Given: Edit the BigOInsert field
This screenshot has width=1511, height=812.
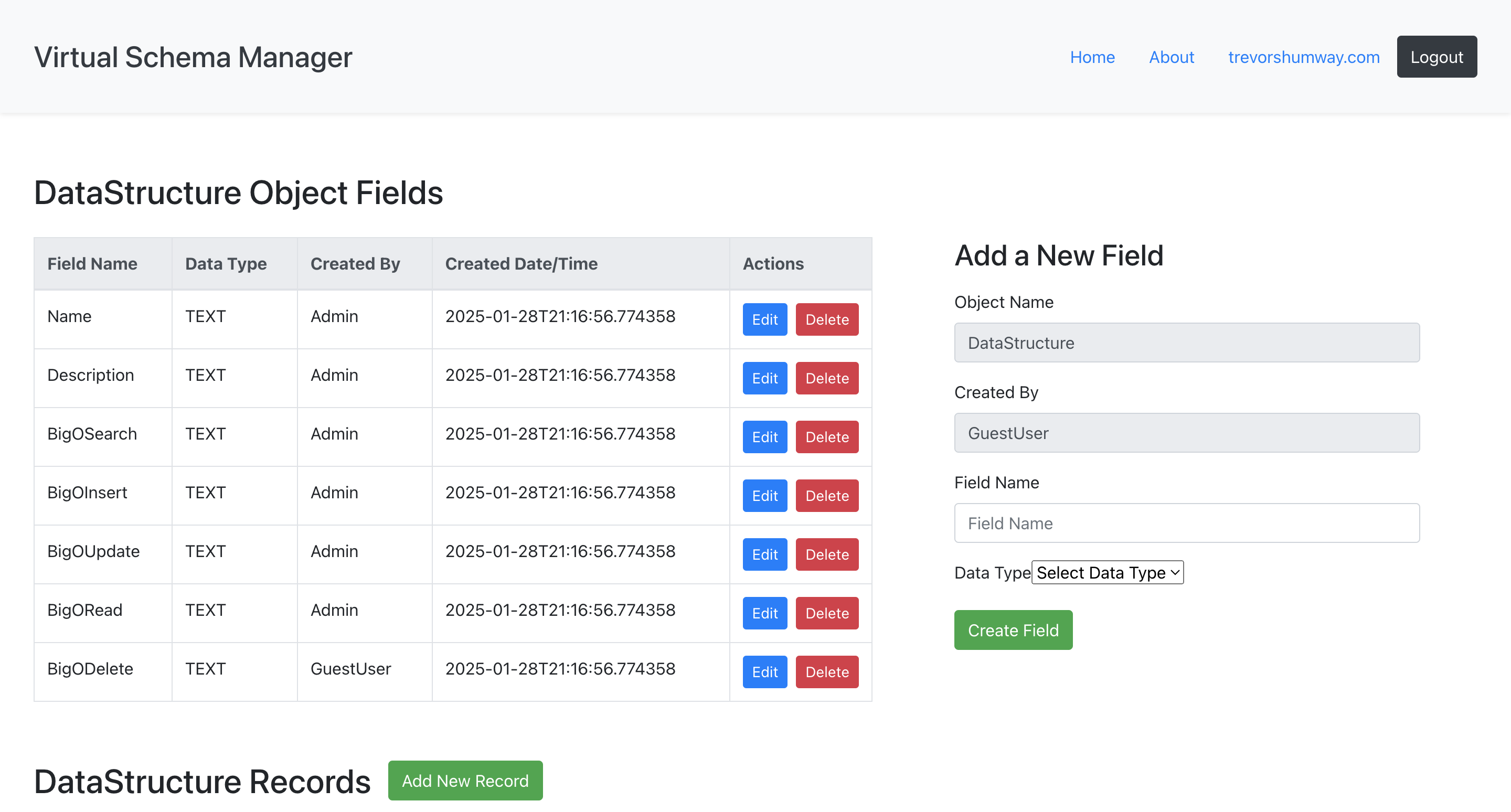Looking at the screenshot, I should tap(764, 495).
